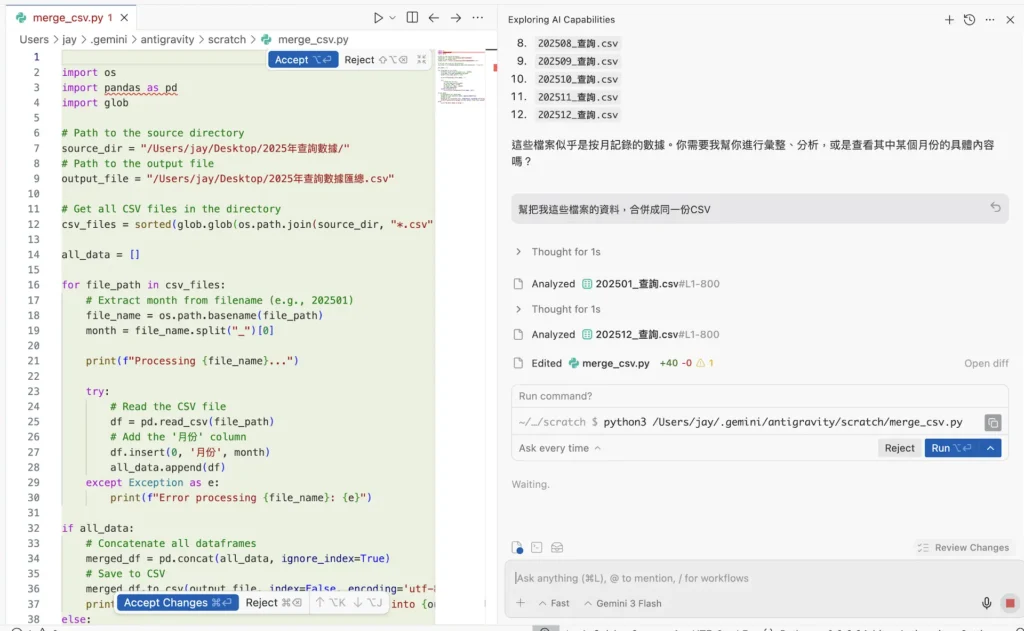
Task: Expand Run button options chevron
Action: coord(991,448)
